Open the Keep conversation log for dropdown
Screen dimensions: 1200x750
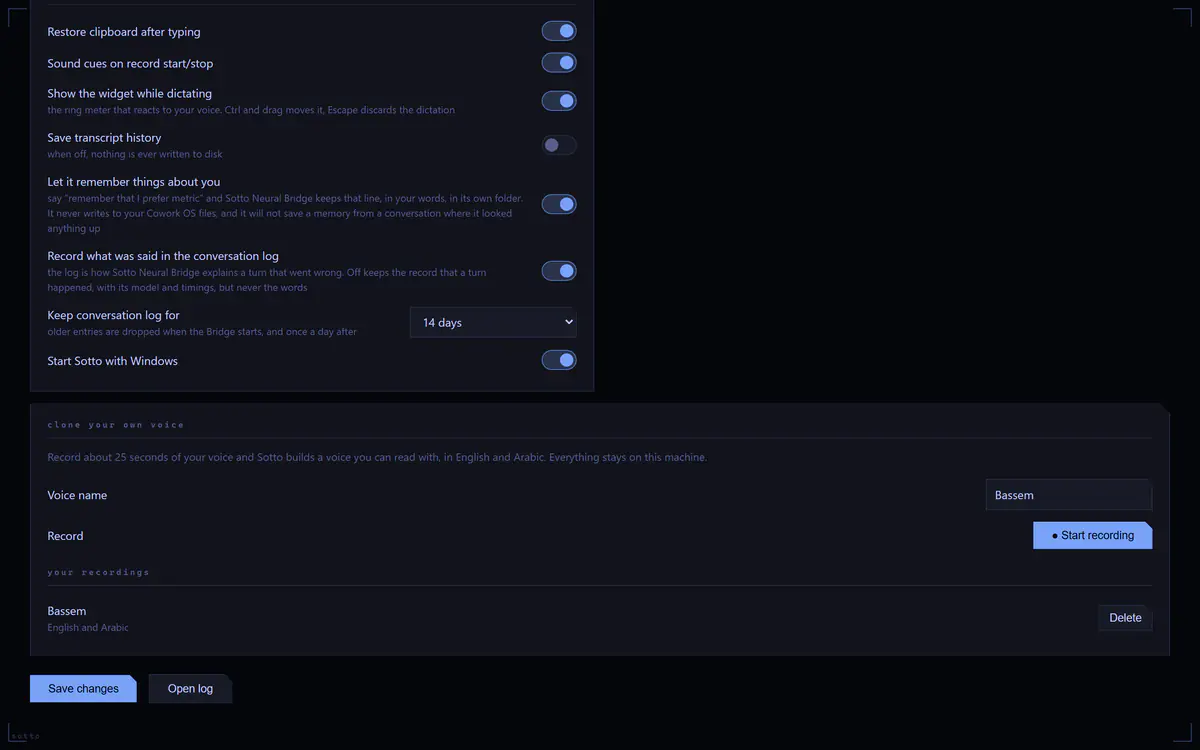(x=493, y=322)
